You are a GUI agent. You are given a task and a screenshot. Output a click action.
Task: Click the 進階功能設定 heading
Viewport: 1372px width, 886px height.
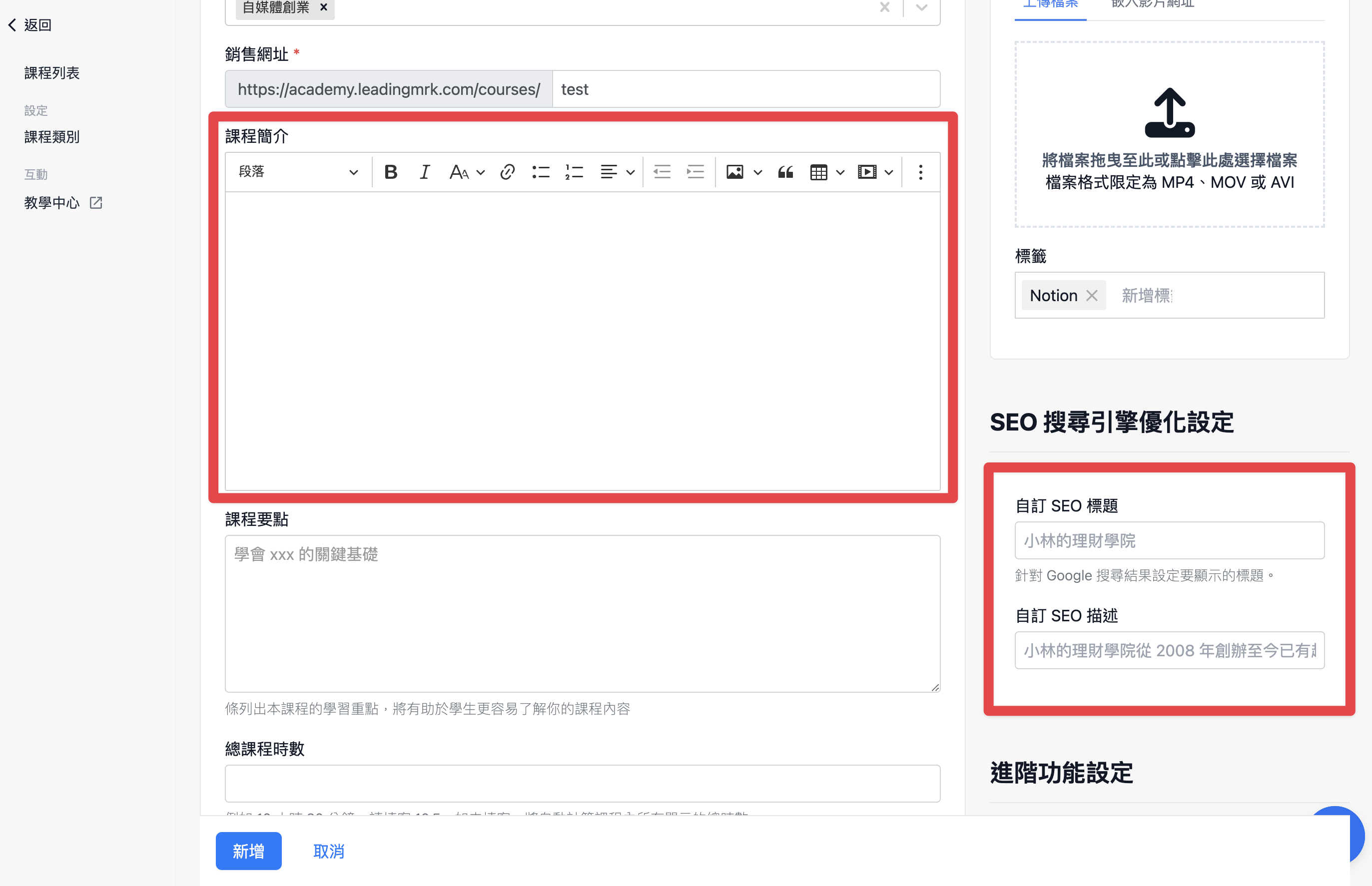tap(1061, 773)
